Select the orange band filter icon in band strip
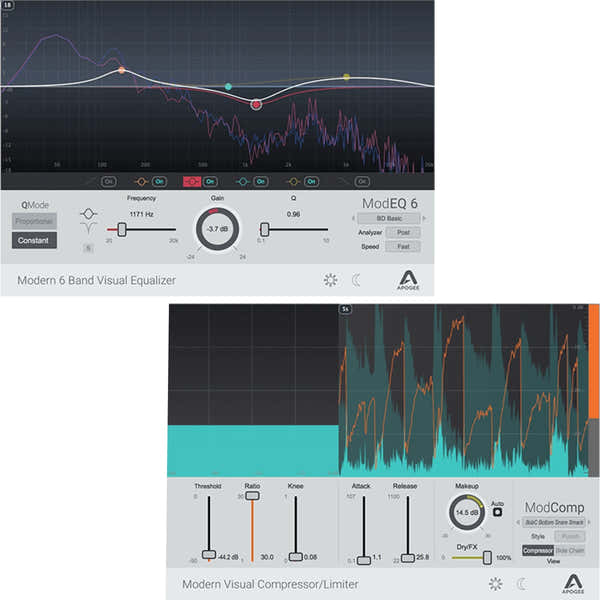 pos(141,181)
